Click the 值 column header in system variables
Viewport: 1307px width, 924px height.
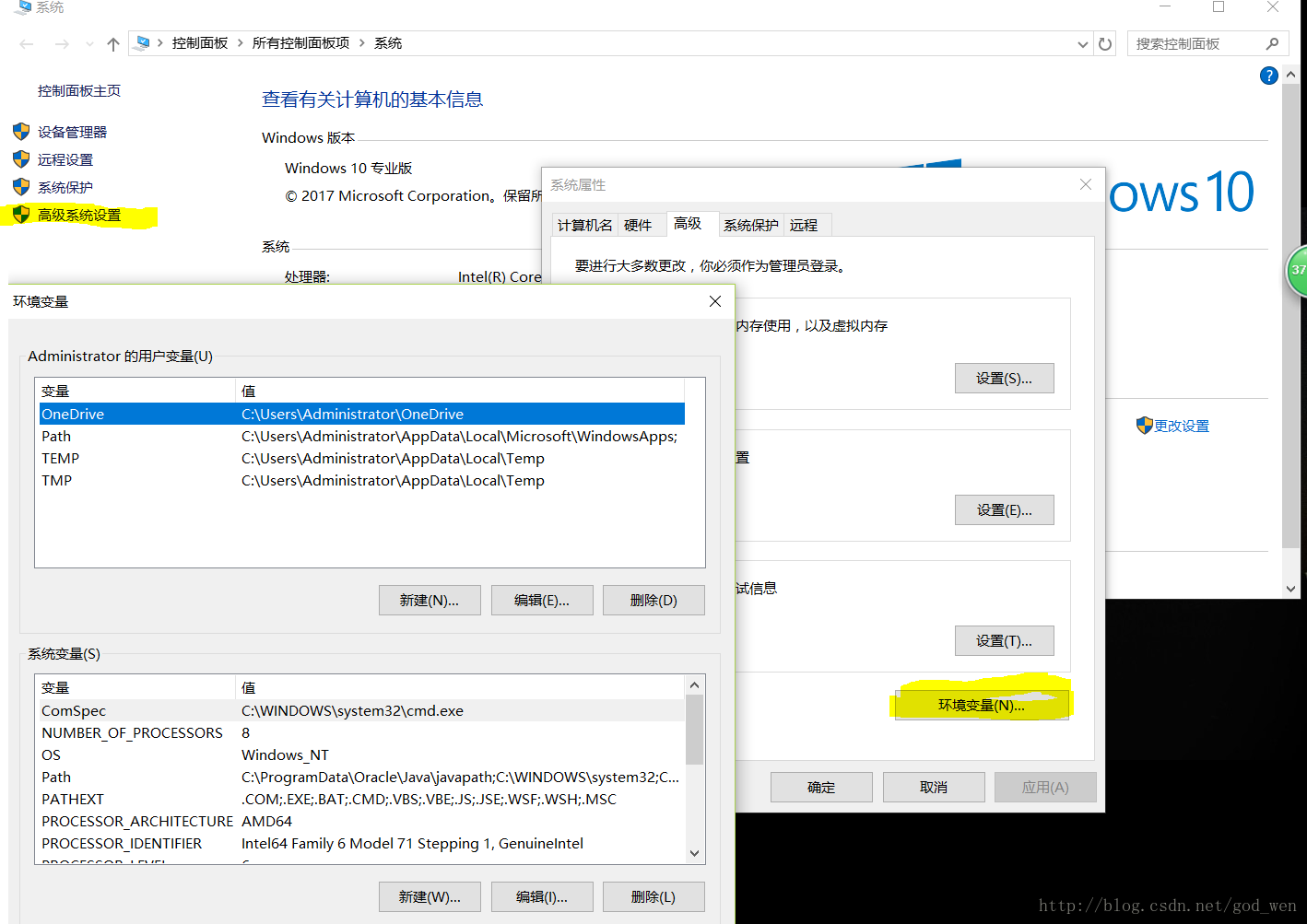(x=460, y=687)
